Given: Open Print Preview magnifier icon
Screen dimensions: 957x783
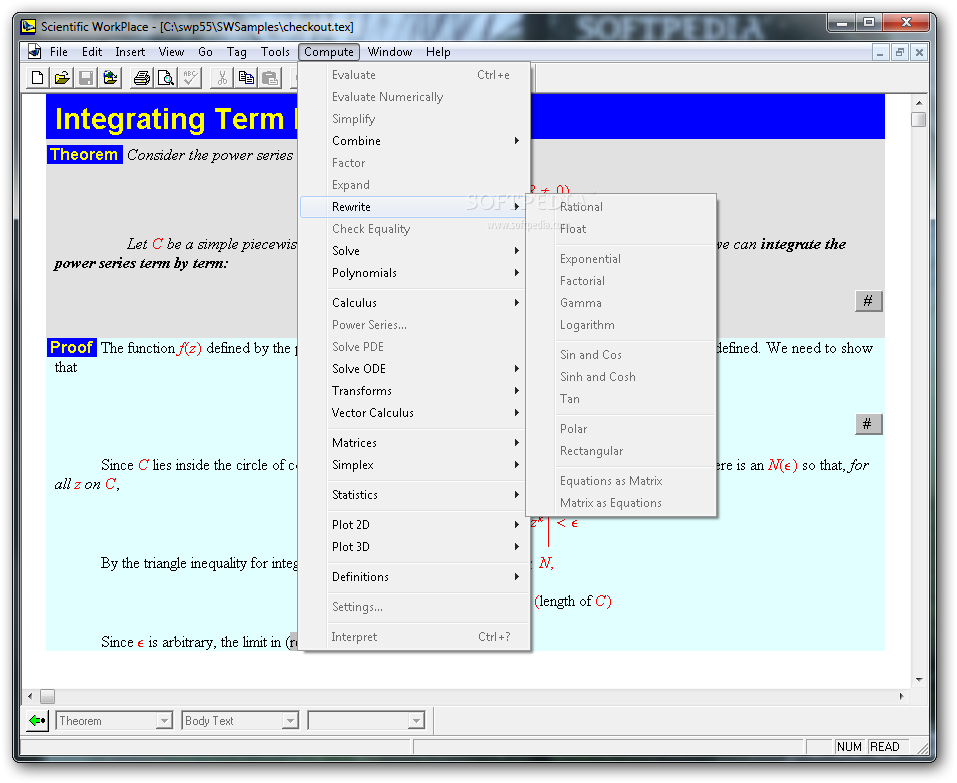Looking at the screenshot, I should [166, 78].
